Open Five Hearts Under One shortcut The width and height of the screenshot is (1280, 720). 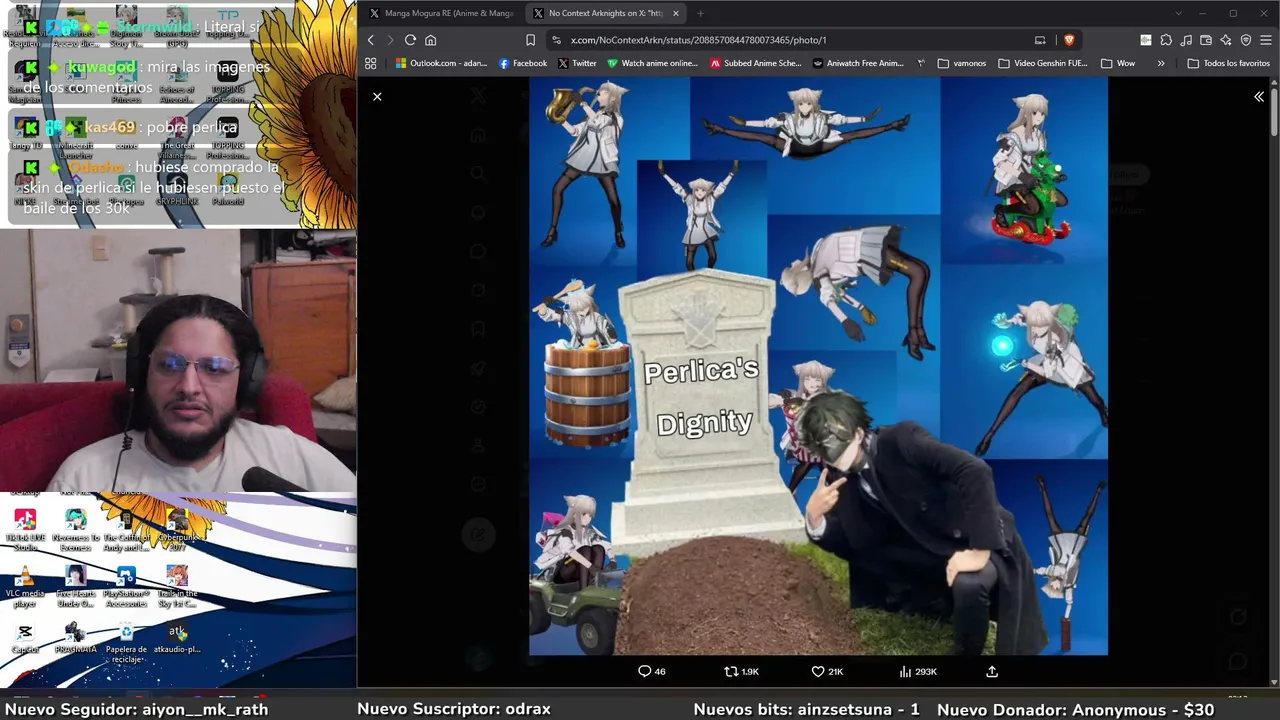(75, 588)
